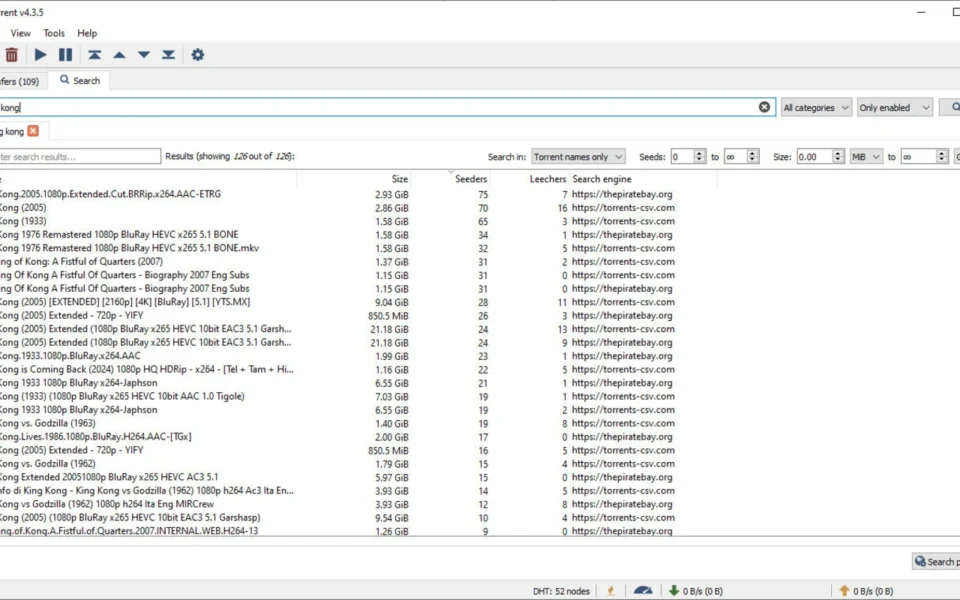960x600 pixels.
Task: Increase minimum Size stepper value
Action: coord(838,153)
